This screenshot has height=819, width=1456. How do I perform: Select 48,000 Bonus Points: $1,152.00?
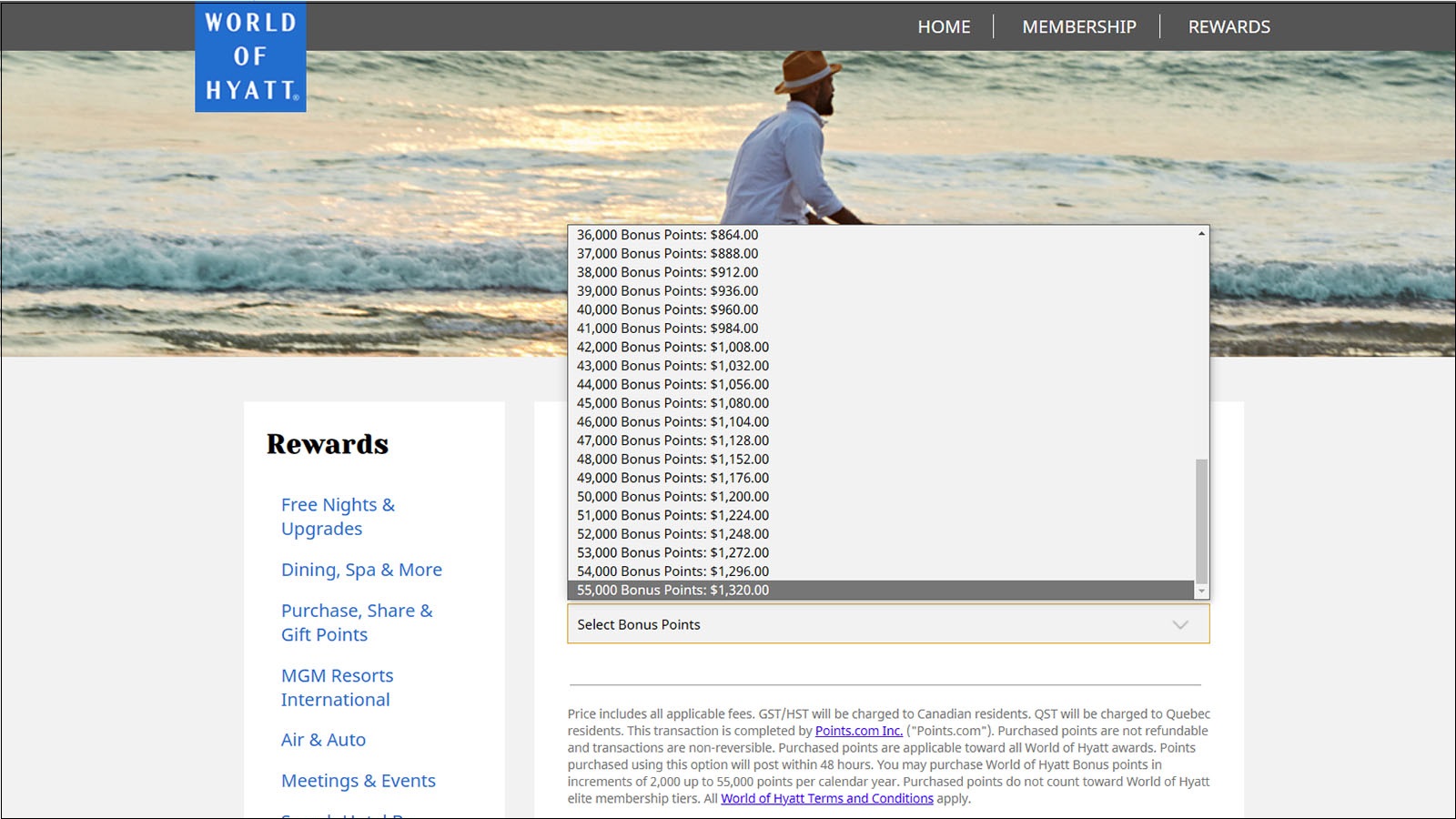[x=881, y=459]
